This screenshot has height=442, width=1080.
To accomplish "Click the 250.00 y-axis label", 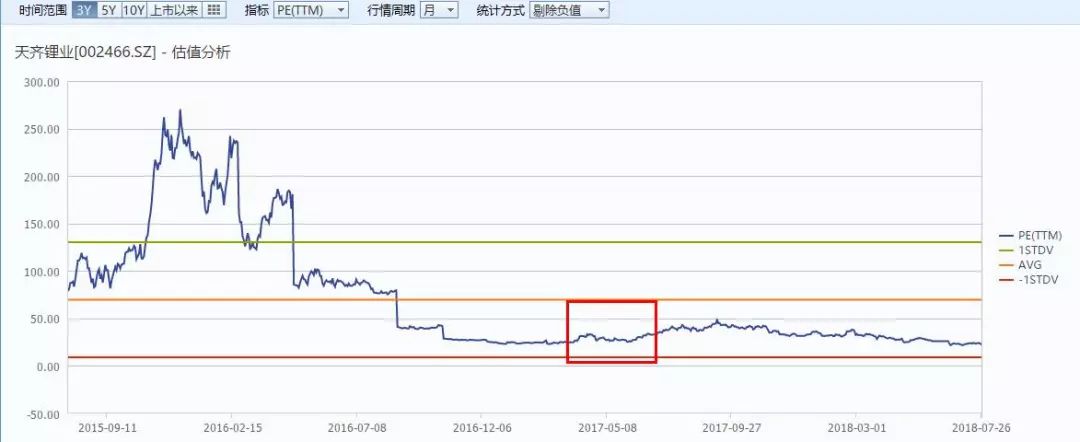I will [x=43, y=129].
